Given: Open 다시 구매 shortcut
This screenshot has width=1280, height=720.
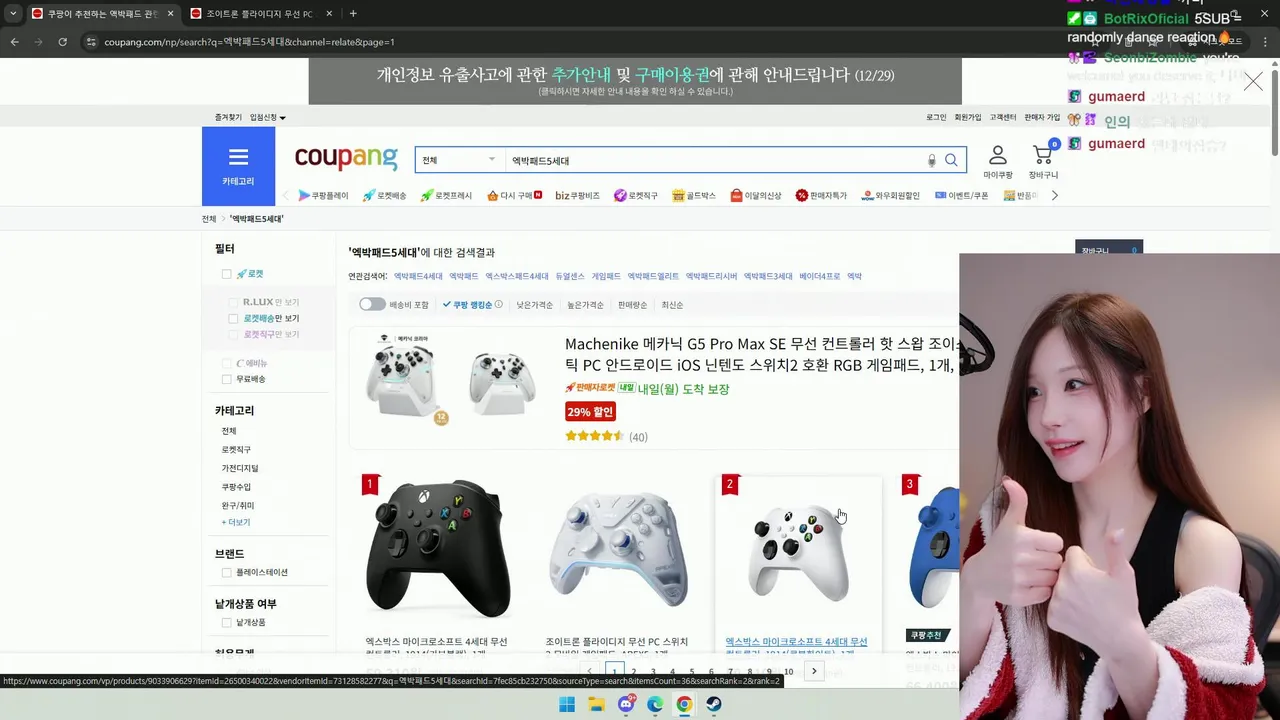Looking at the screenshot, I should point(514,196).
